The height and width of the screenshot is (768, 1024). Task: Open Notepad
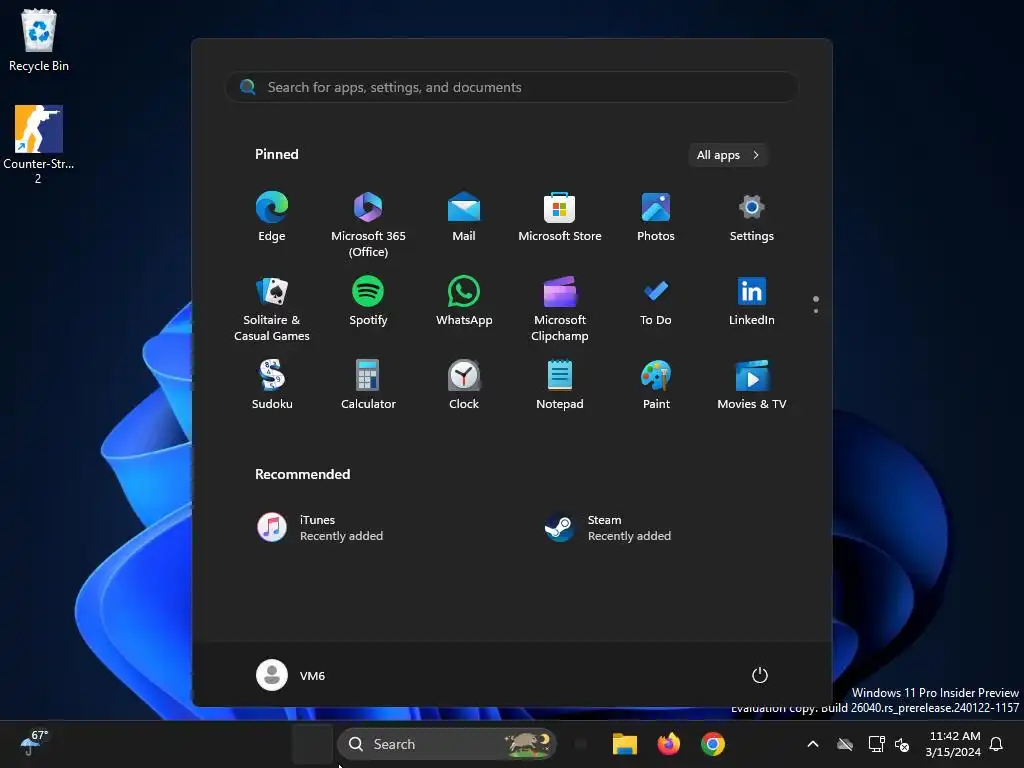[x=560, y=385]
